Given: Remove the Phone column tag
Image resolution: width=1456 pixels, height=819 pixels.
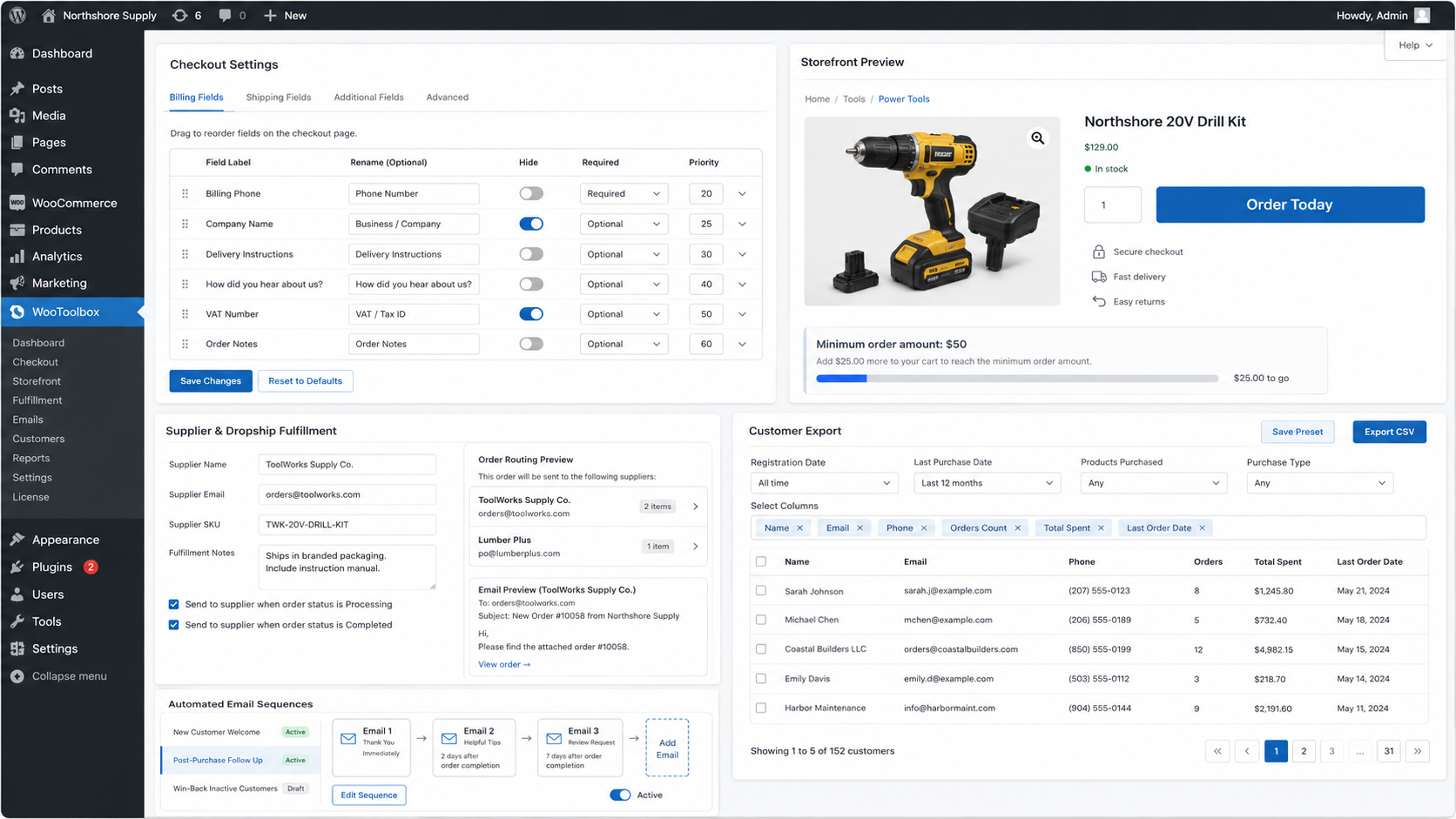Looking at the screenshot, I should 924,528.
